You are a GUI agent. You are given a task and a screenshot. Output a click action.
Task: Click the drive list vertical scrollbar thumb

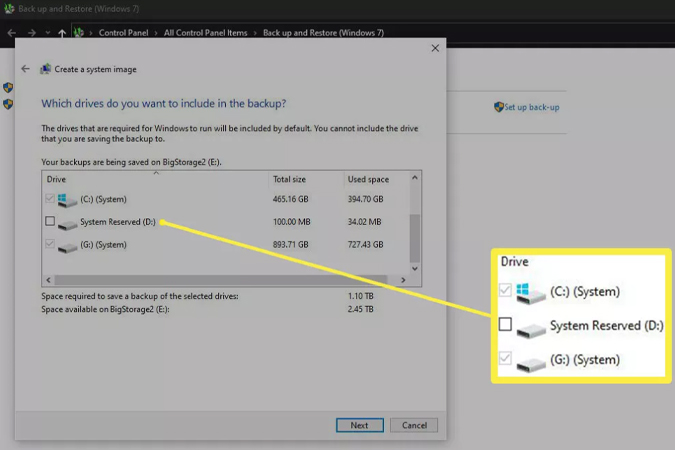coord(416,236)
